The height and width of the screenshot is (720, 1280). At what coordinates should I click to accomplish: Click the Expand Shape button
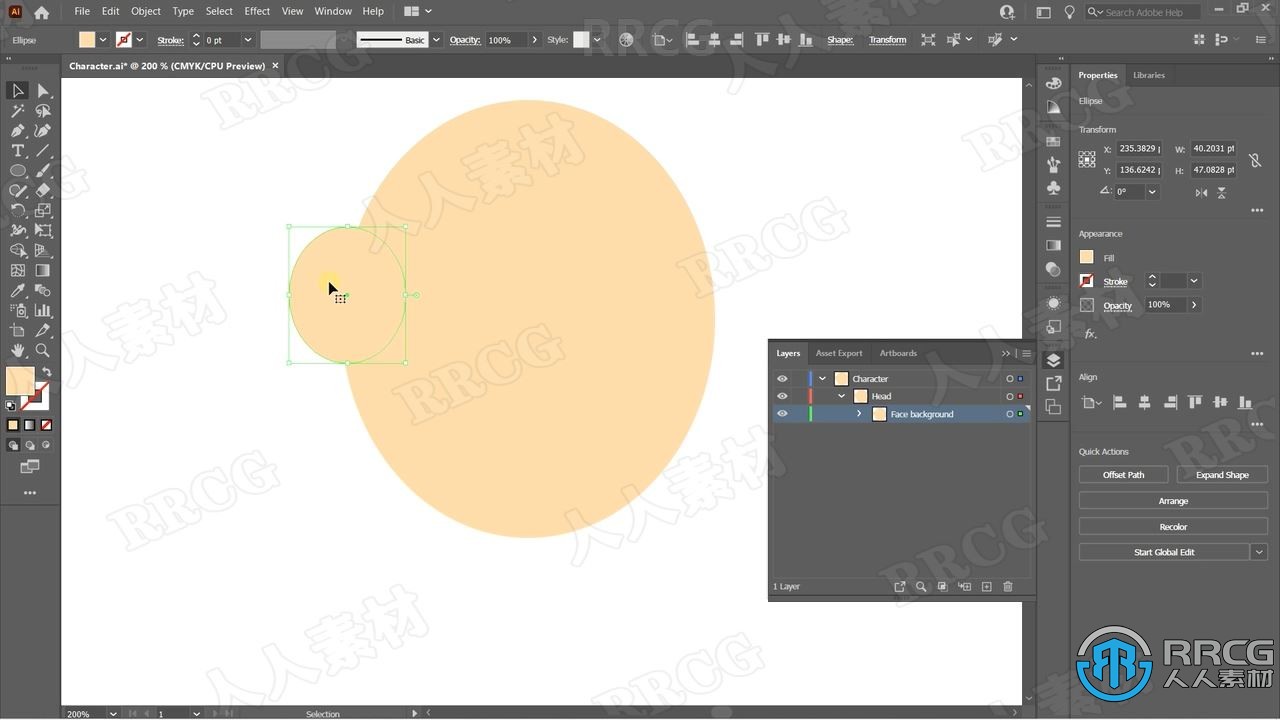click(x=1222, y=475)
